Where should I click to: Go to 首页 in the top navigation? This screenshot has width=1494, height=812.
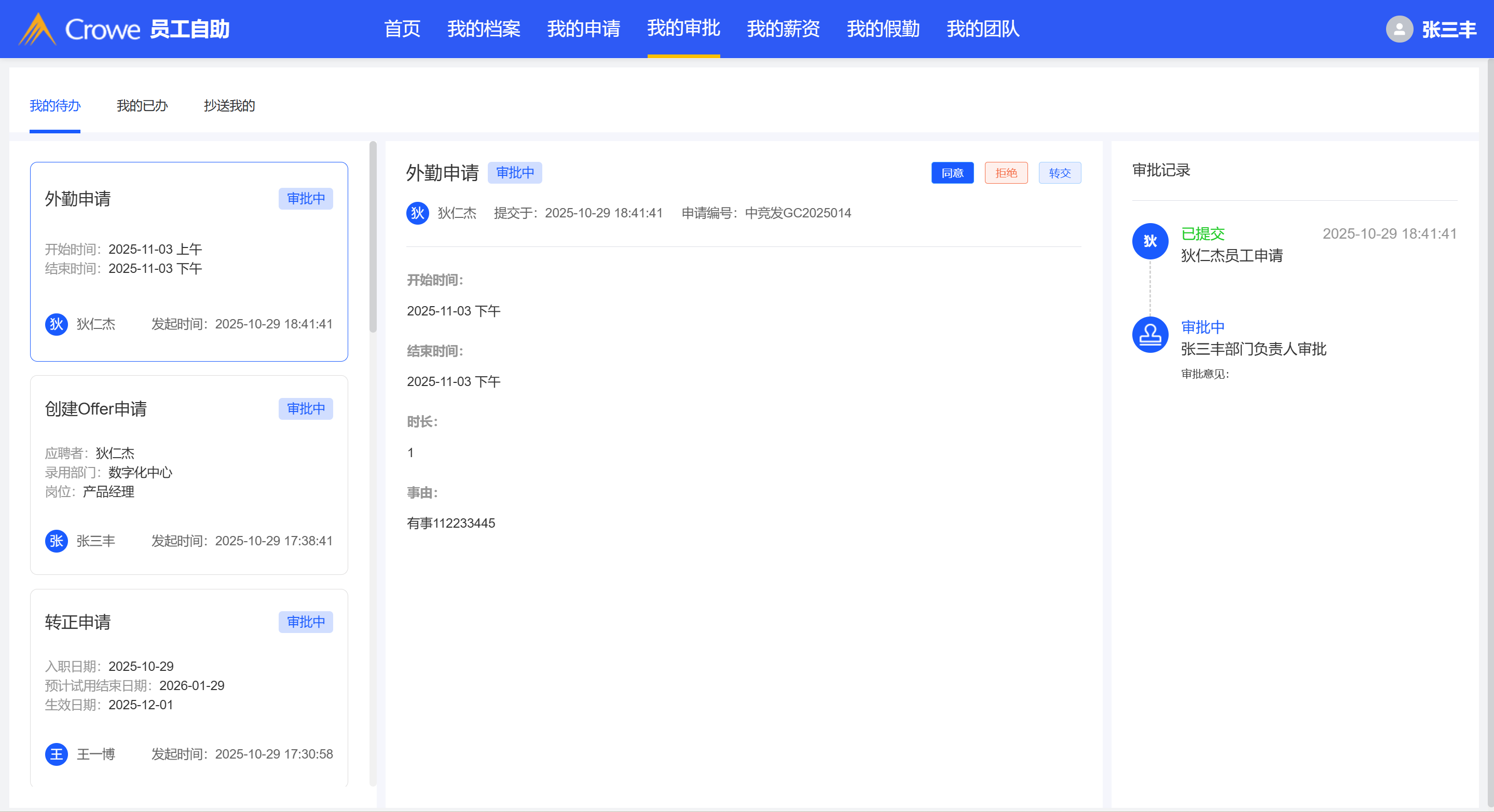(x=402, y=29)
